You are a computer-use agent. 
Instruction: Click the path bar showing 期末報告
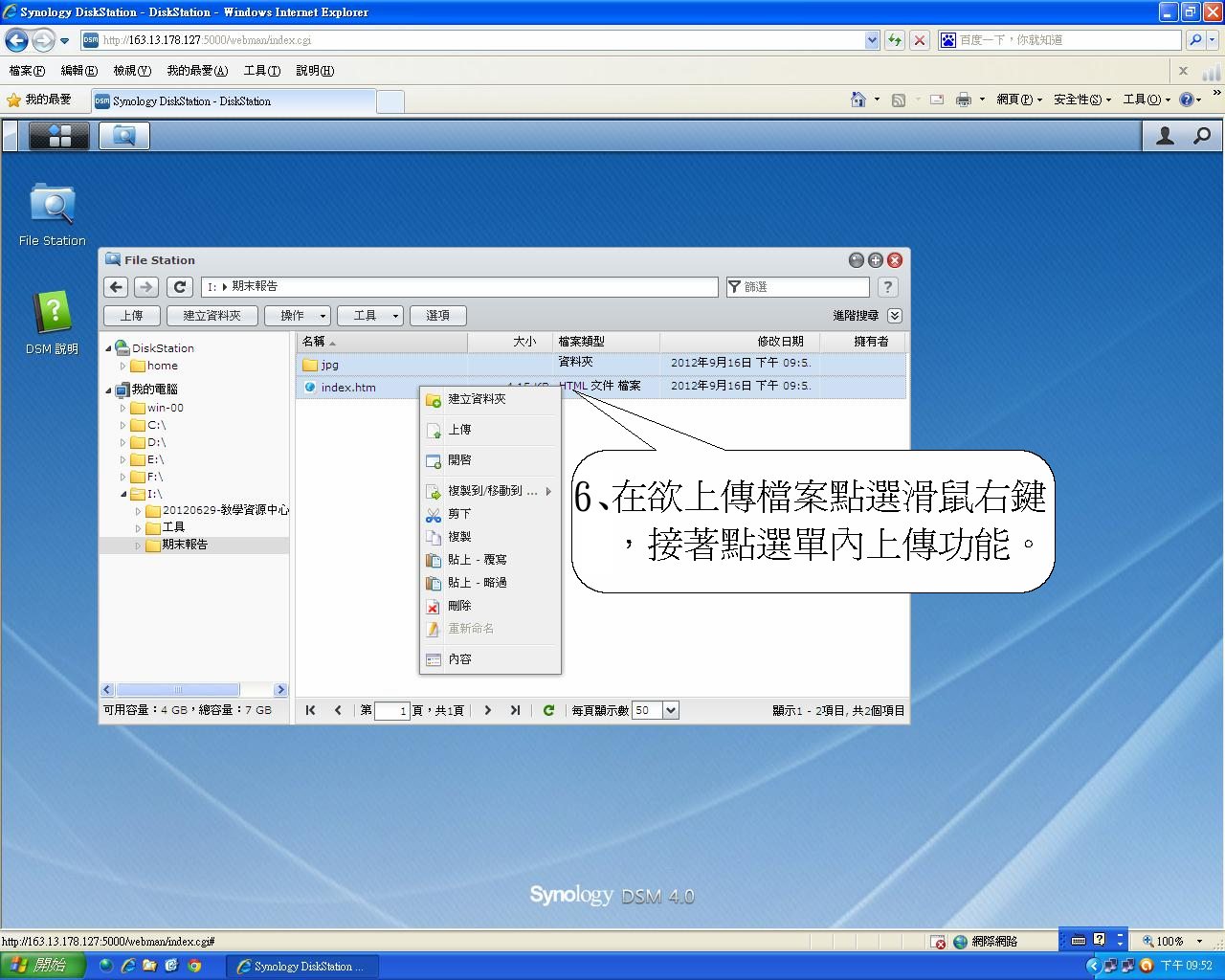tap(459, 286)
